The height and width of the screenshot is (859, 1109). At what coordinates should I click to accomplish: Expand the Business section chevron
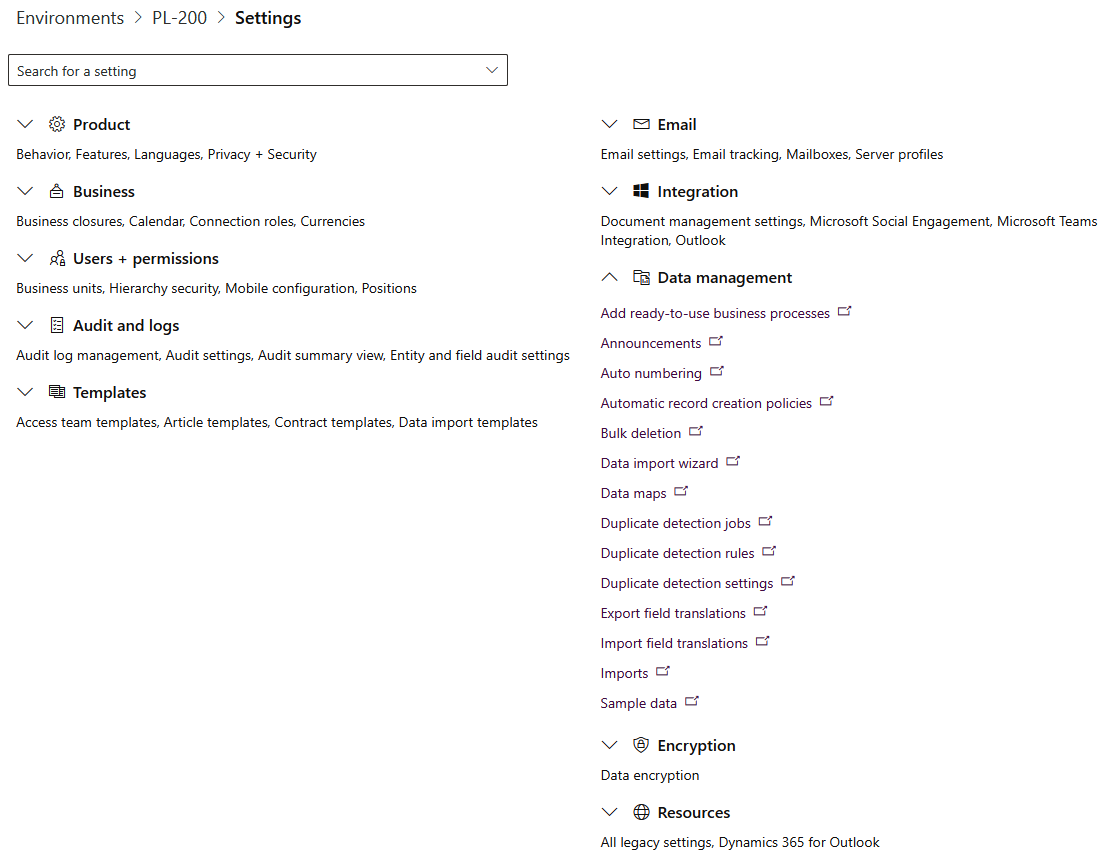coord(25,191)
